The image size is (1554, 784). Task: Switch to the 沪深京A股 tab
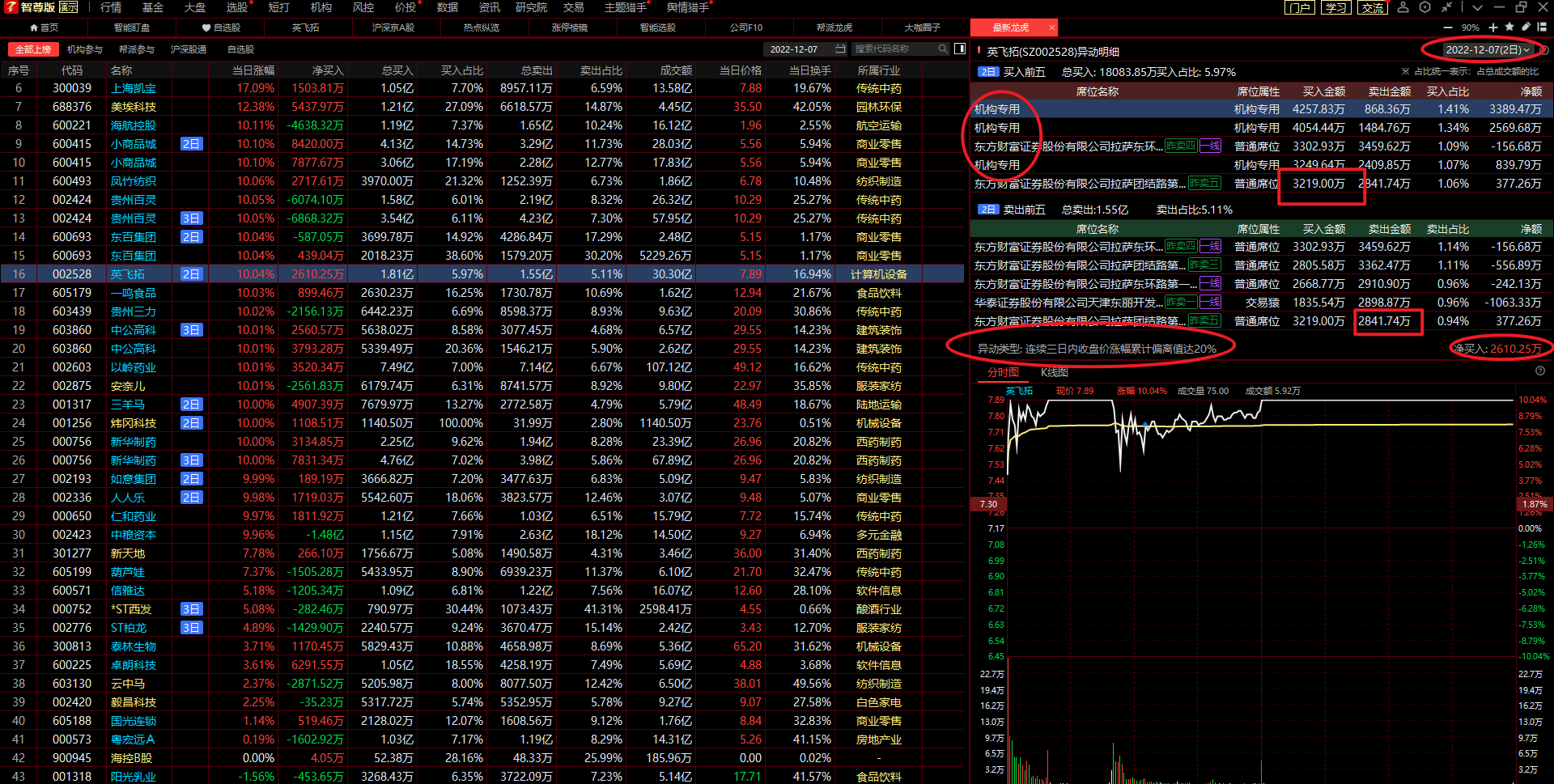point(393,28)
